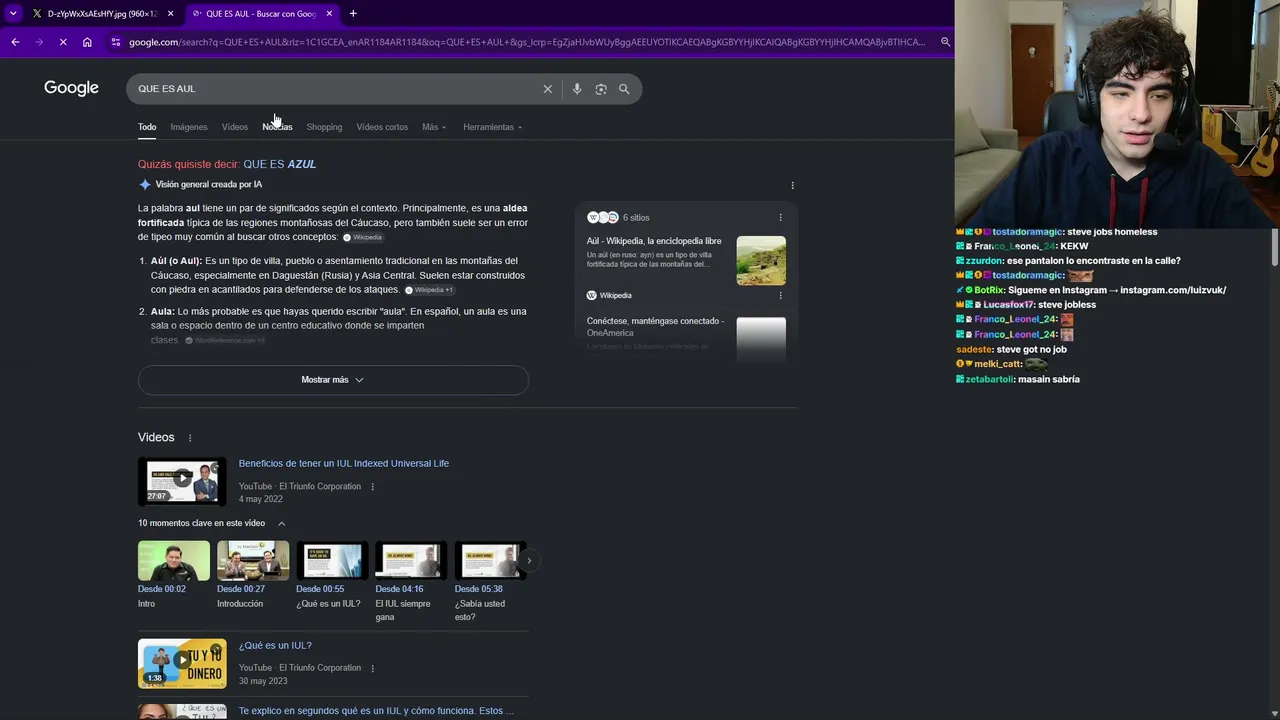Select the Lucasfox17 "steve jobless" message
Screen dimensions: 1280x720
pyautogui.click(x=1026, y=305)
